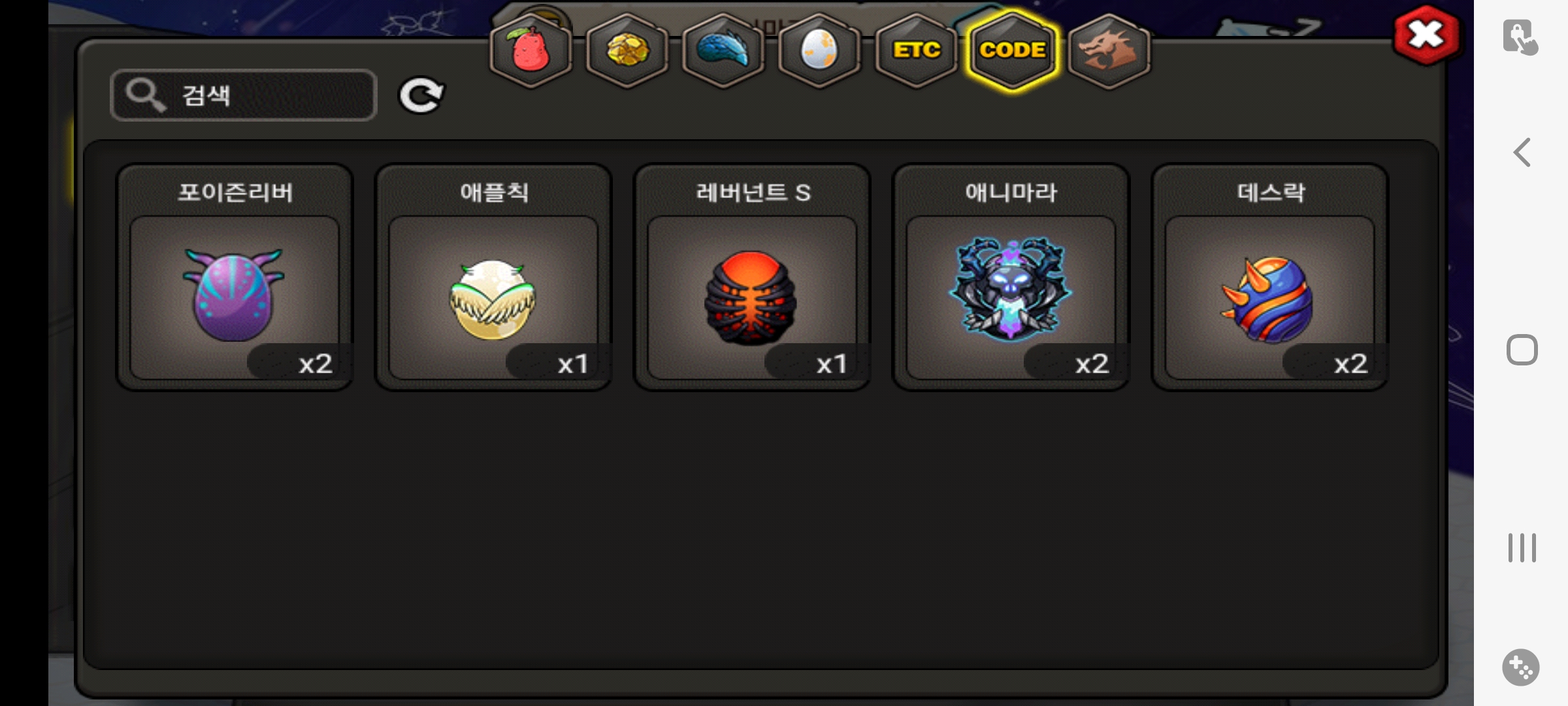Viewport: 1568px width, 706px height.
Task: Select the 데스락 spiked blue egg
Action: (x=1269, y=277)
